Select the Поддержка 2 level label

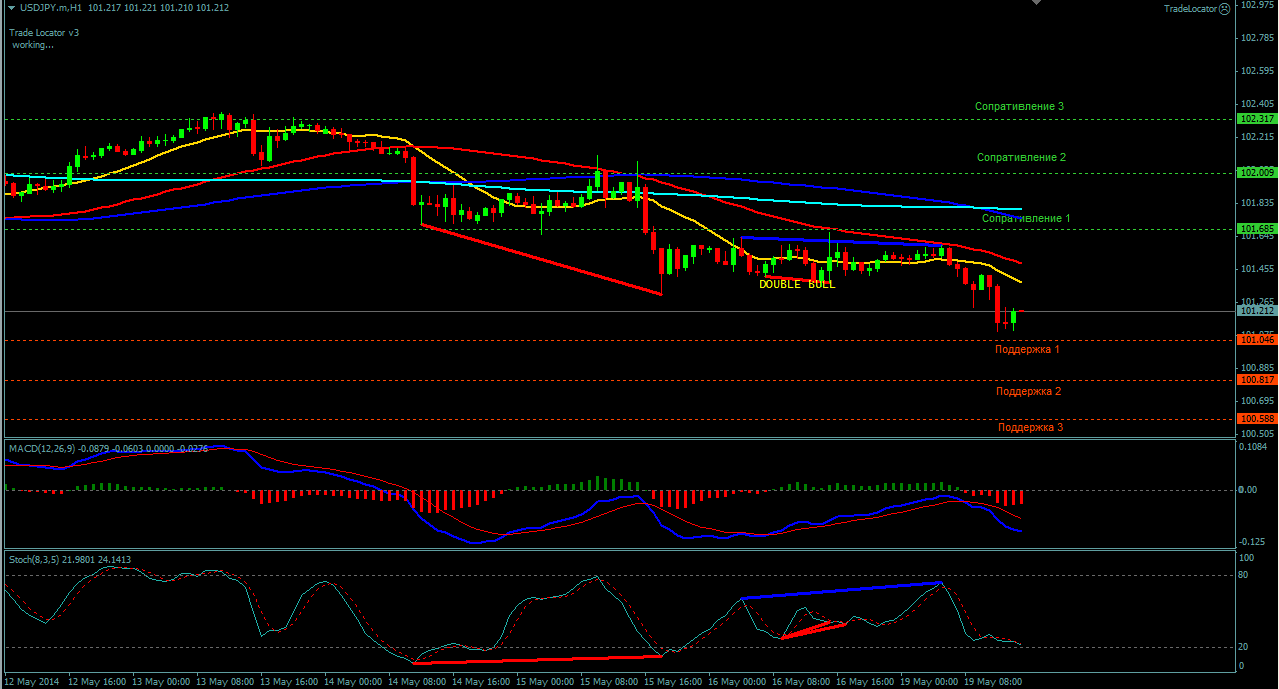1029,391
